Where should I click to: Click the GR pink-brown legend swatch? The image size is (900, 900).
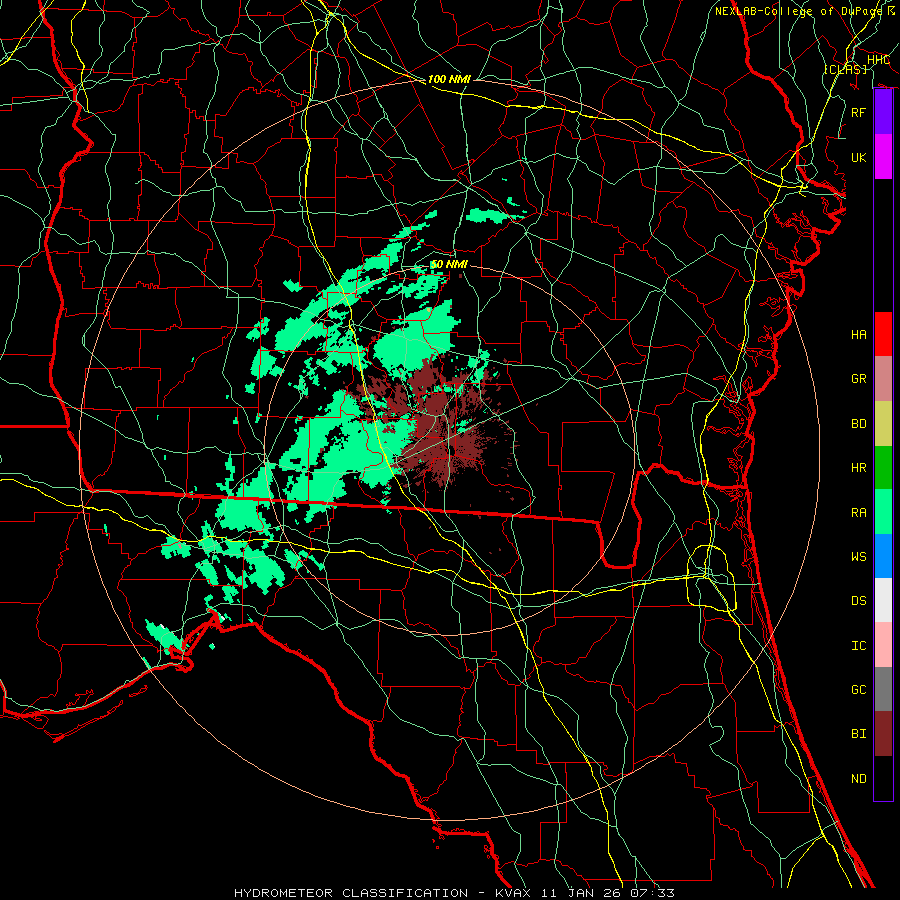[883, 379]
